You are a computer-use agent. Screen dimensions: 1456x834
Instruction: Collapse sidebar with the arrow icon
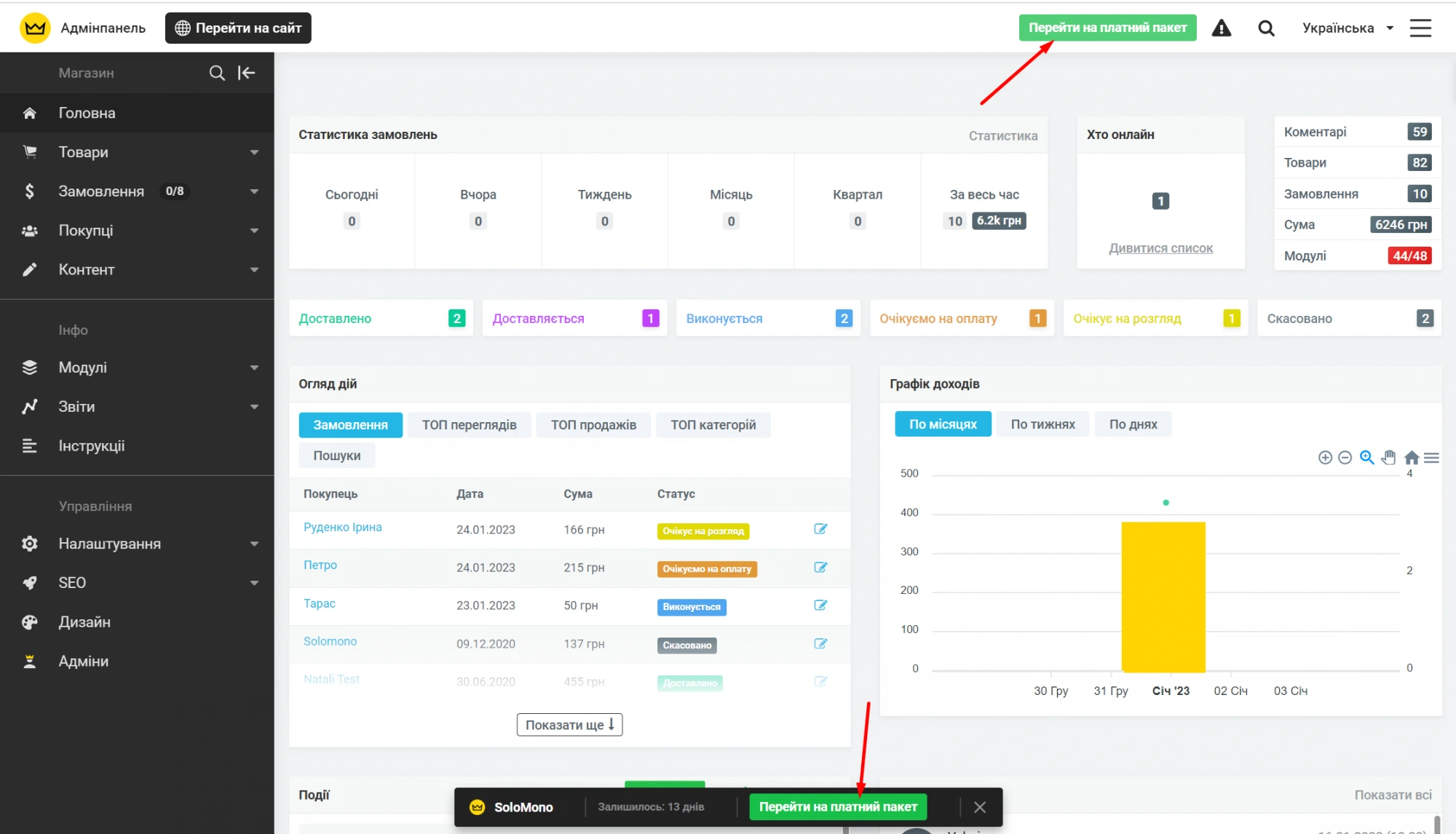pos(246,73)
